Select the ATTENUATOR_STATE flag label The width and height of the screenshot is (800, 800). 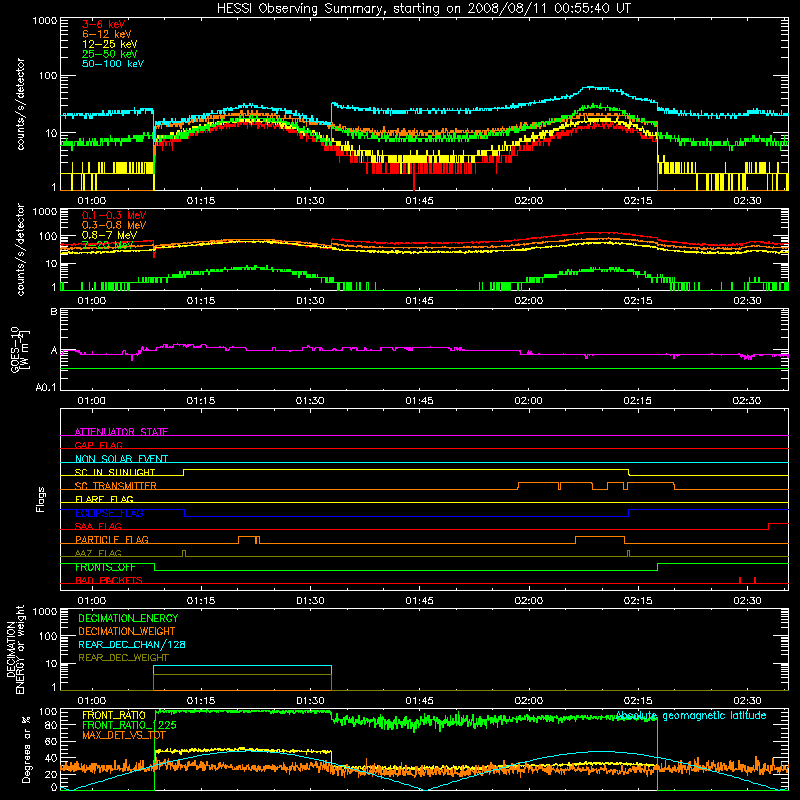click(121, 432)
